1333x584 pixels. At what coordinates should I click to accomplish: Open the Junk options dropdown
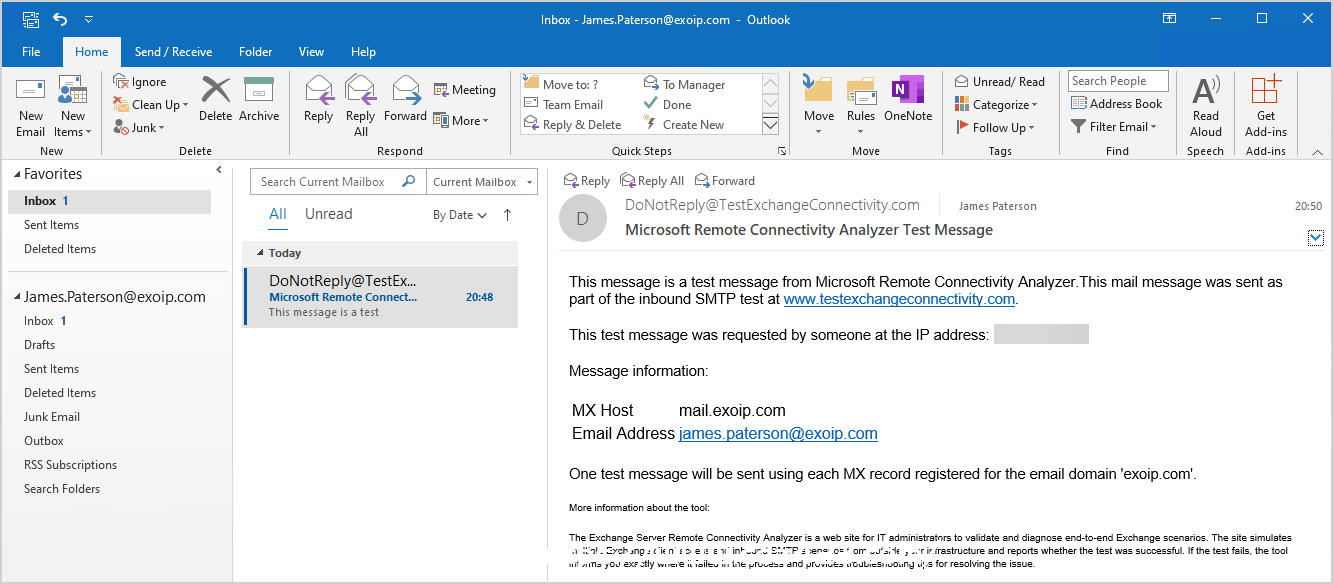(x=139, y=128)
